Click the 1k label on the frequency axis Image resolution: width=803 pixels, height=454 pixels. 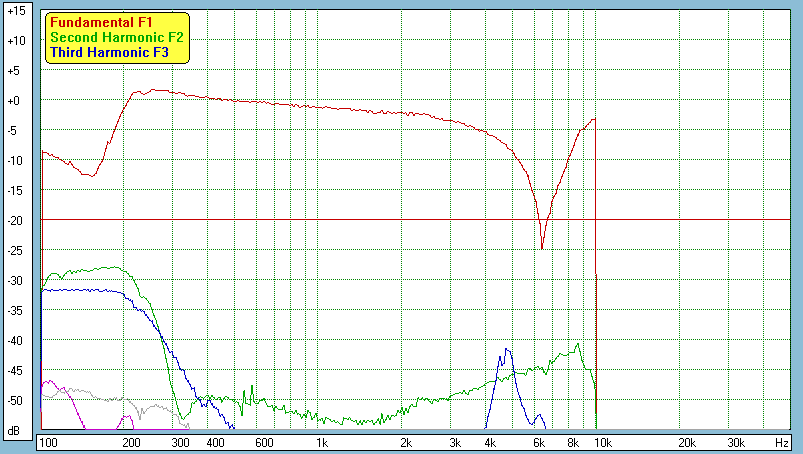click(321, 442)
